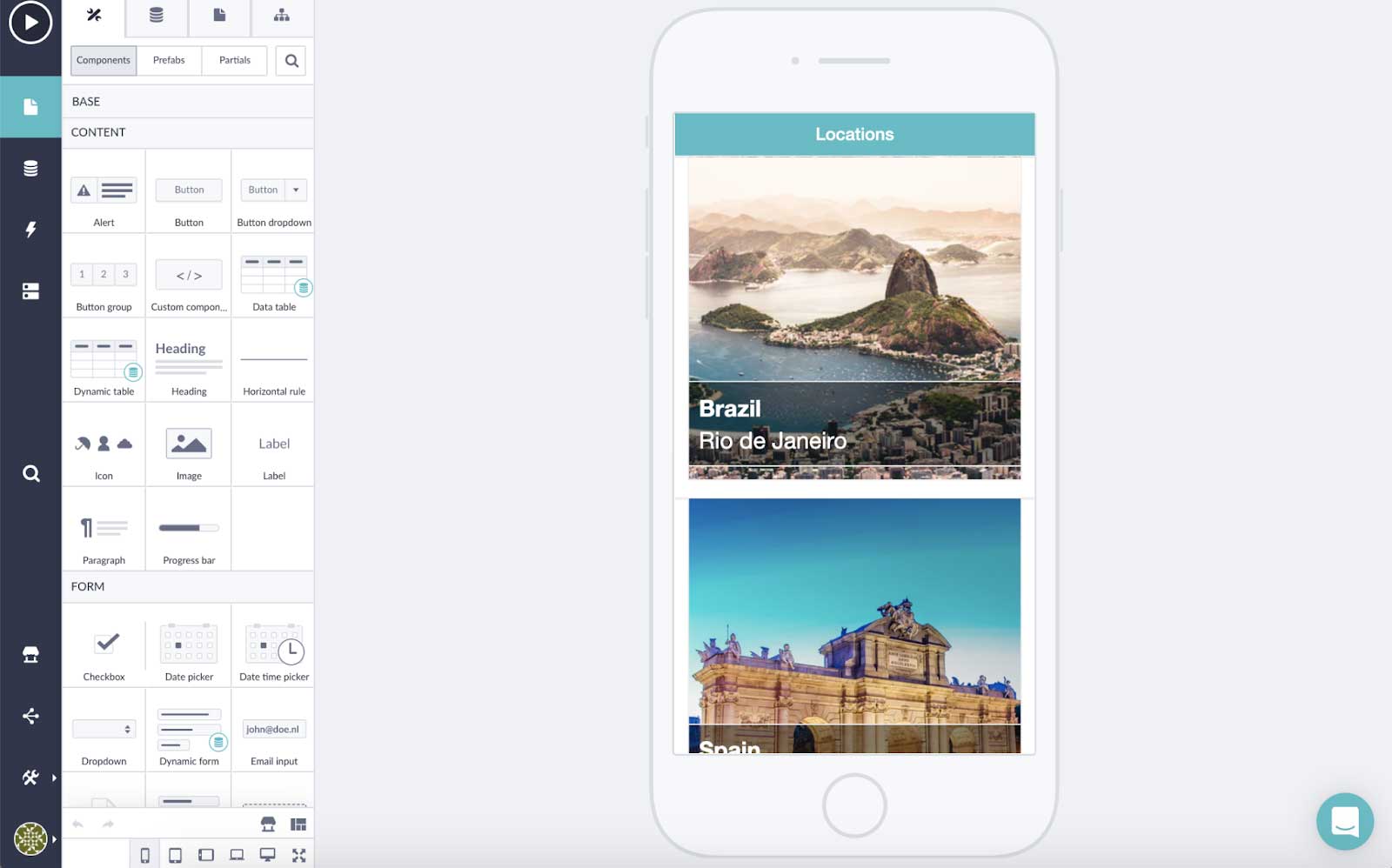Select the Heading component

(x=189, y=360)
